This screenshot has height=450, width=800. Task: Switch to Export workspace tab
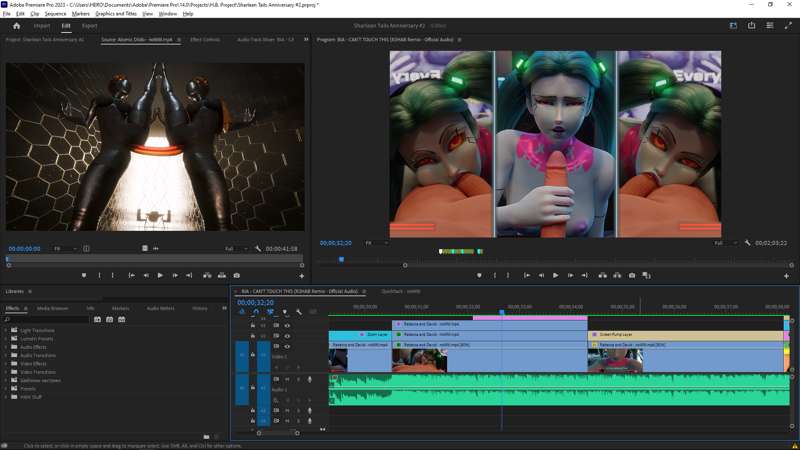pos(89,26)
